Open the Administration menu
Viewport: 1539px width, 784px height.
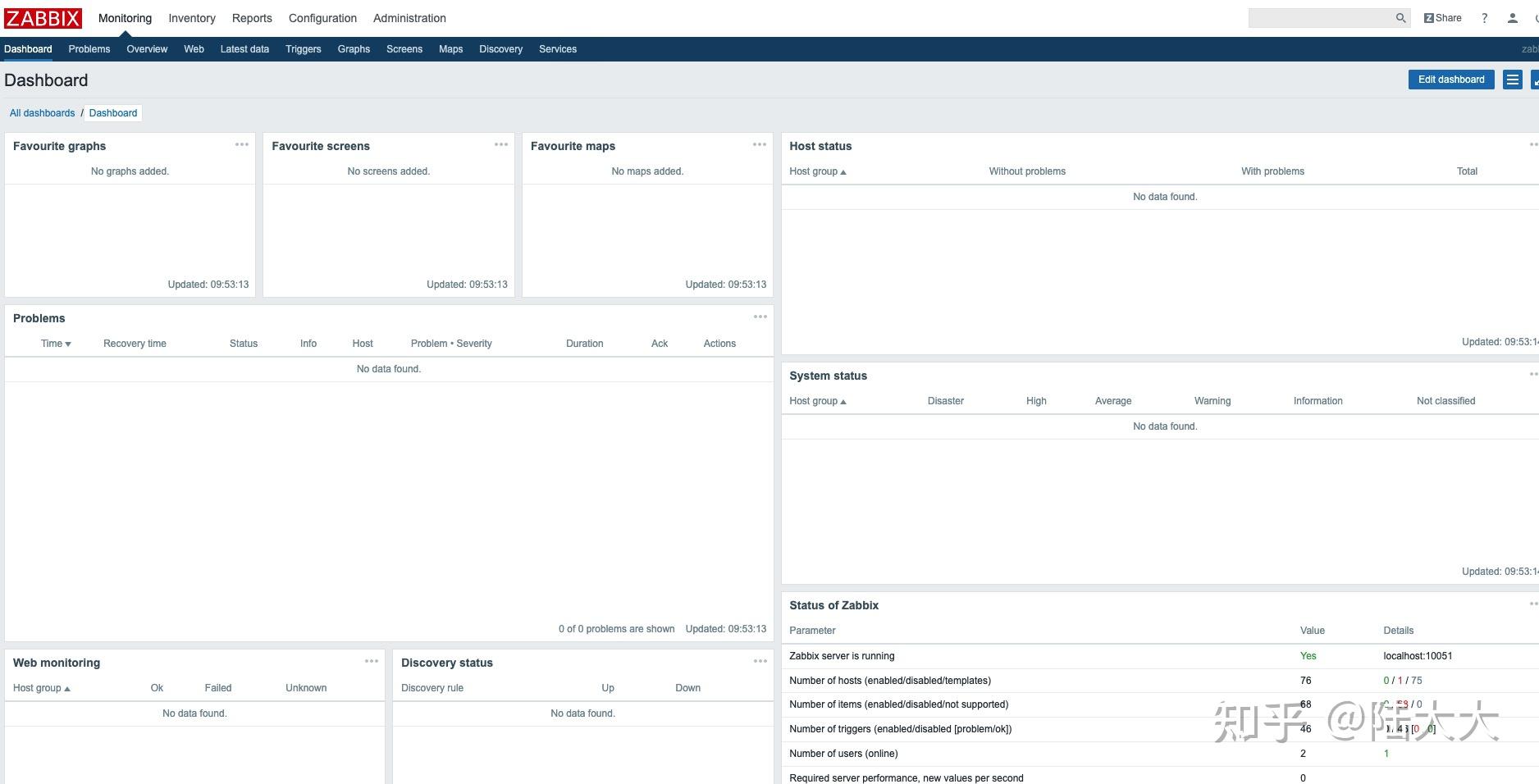[409, 18]
